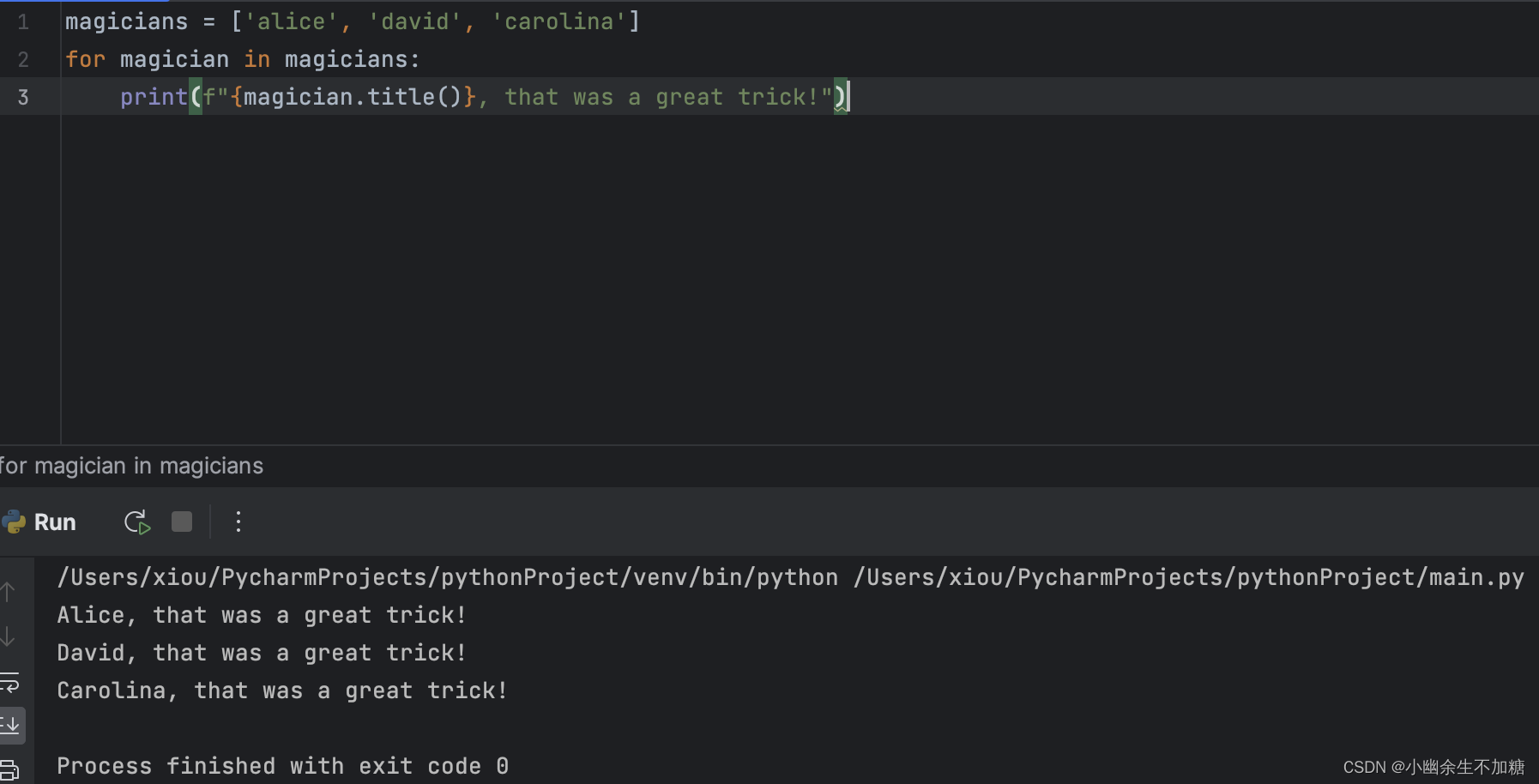
Task: Click the Python Run tool window icon
Action: point(13,522)
